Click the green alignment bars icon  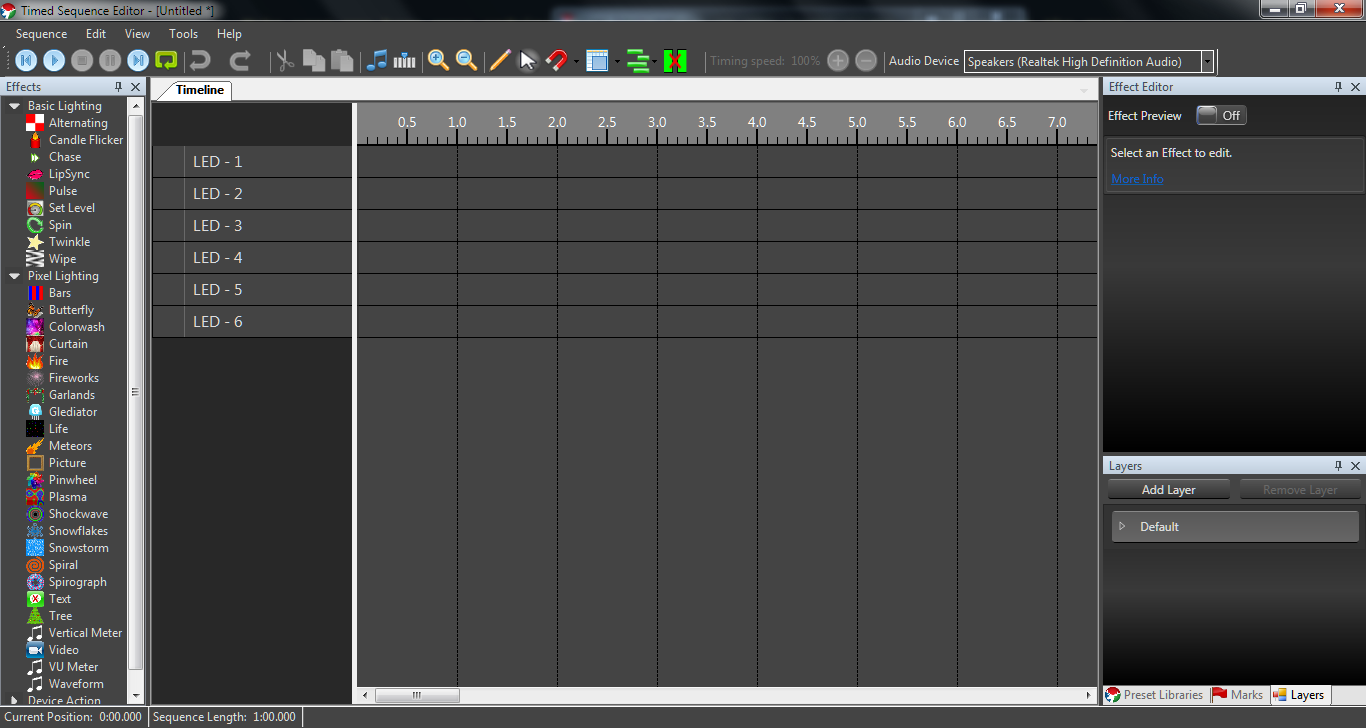click(637, 61)
